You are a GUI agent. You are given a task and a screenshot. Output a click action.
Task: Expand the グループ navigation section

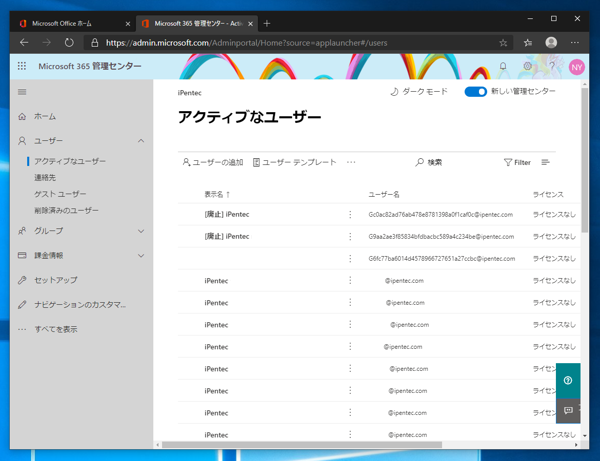click(141, 231)
